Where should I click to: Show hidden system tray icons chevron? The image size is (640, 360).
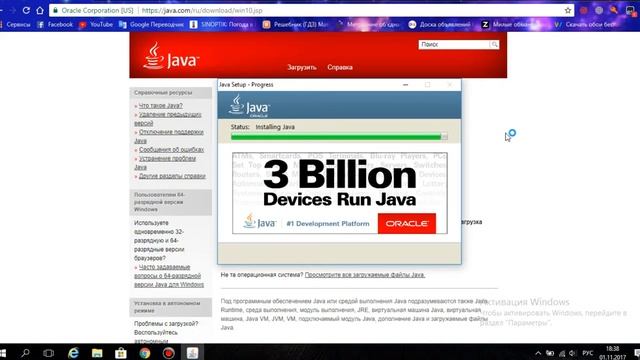[x=538, y=353]
